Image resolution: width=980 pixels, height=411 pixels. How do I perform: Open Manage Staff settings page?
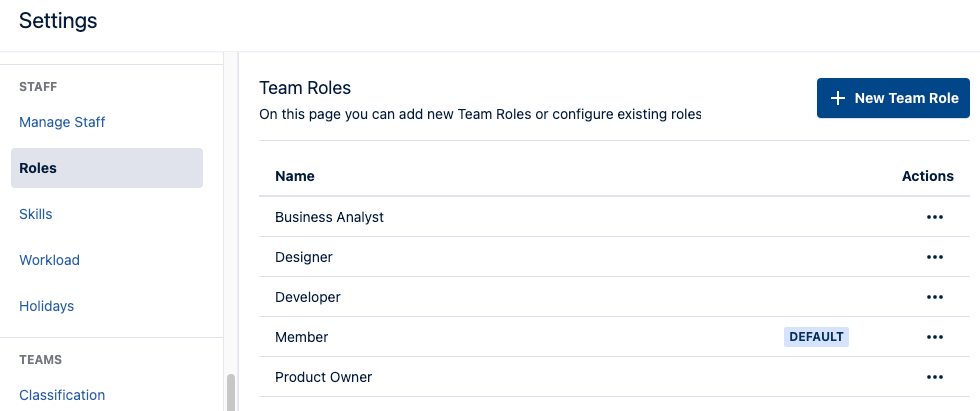pos(62,122)
